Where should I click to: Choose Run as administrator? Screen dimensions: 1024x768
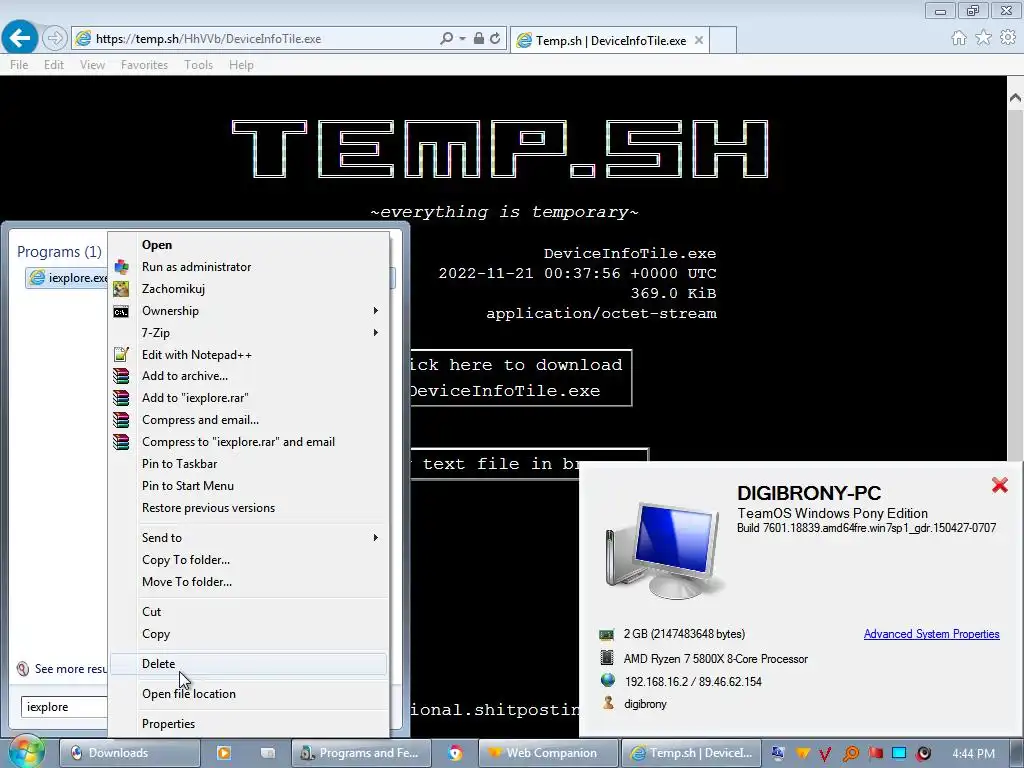point(249,266)
